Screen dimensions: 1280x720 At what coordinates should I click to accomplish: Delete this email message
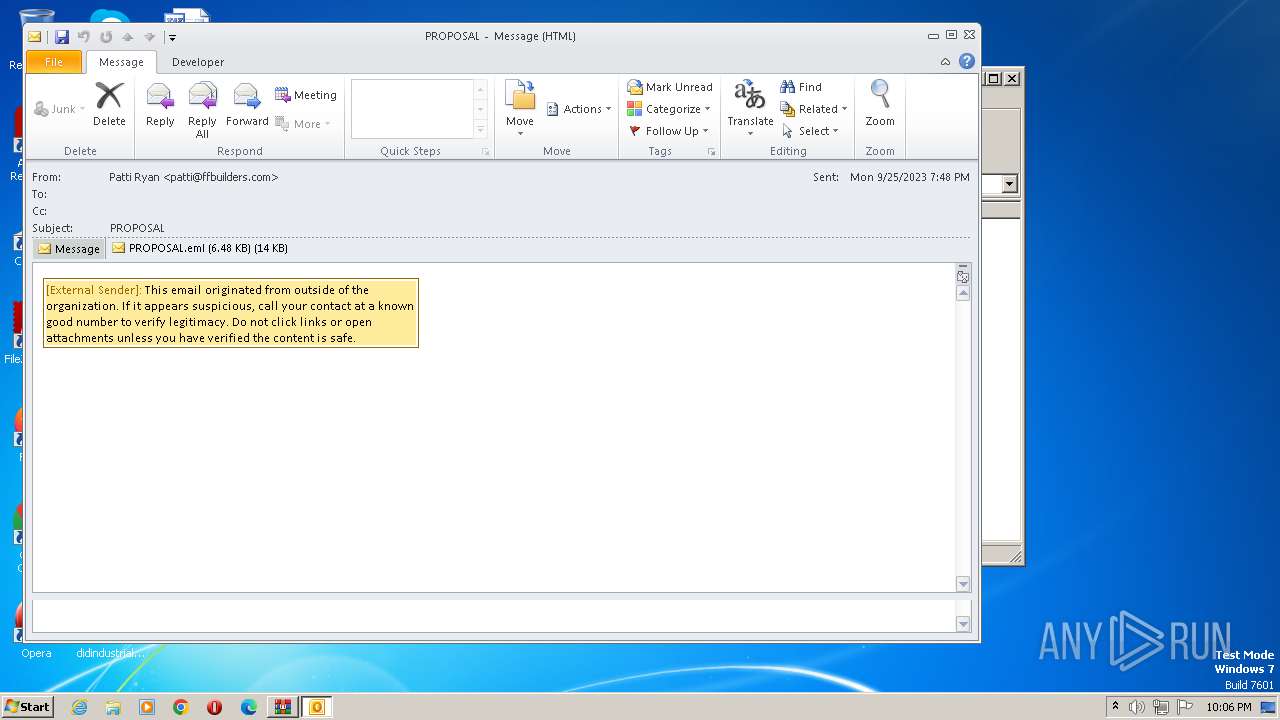click(x=109, y=105)
